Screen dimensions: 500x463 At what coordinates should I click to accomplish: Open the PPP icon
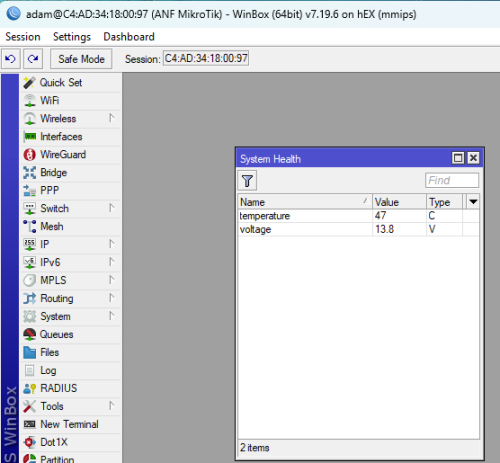coord(29,191)
